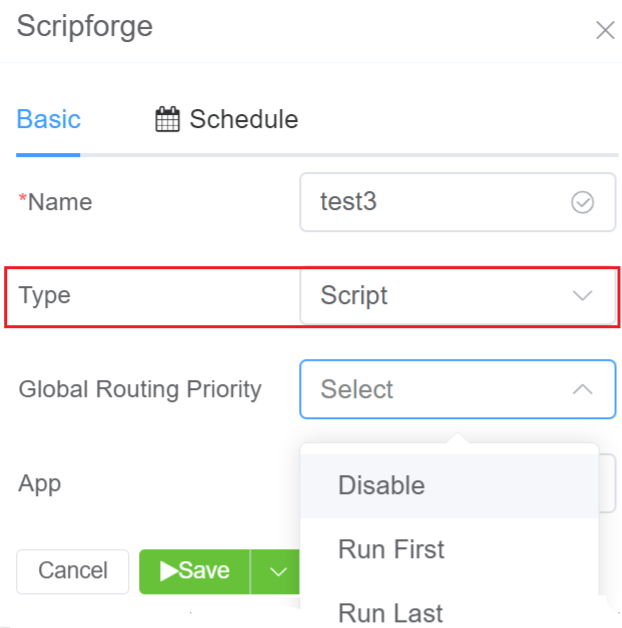The height and width of the screenshot is (628, 622).
Task: Open the Type dropdown showing Script
Action: pyautogui.click(x=440, y=296)
